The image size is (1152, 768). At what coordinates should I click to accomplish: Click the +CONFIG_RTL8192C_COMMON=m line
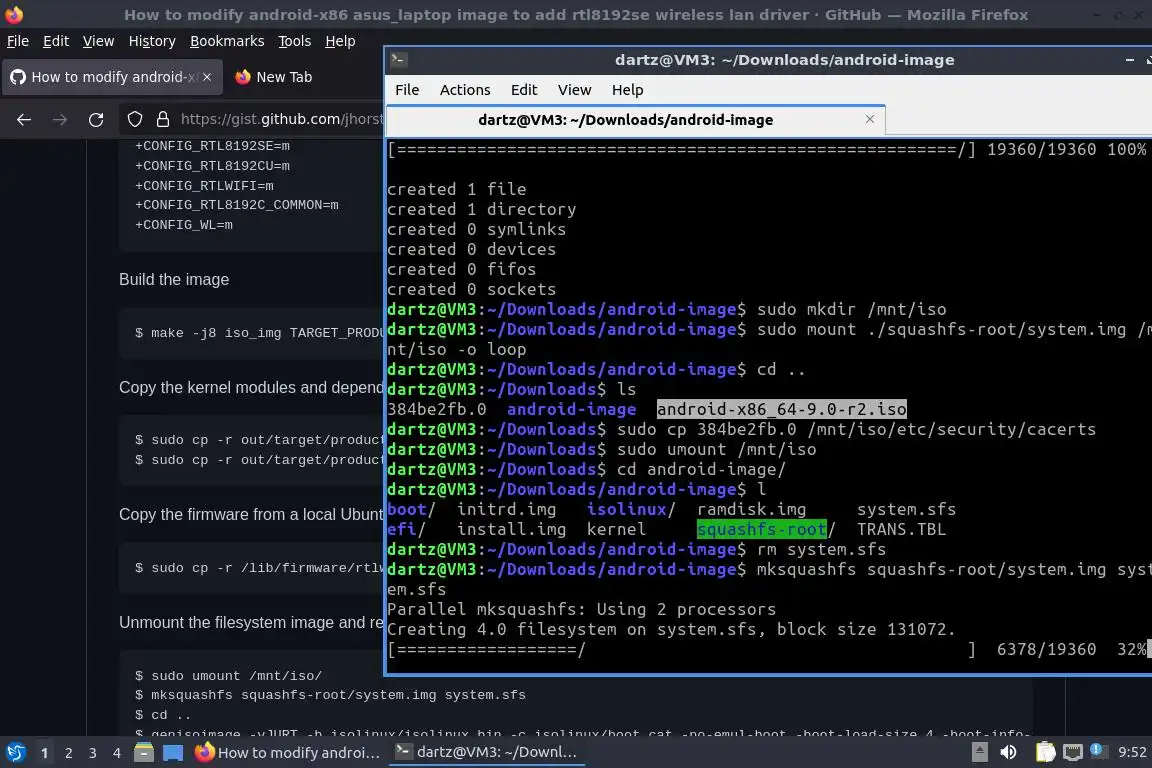tap(237, 204)
